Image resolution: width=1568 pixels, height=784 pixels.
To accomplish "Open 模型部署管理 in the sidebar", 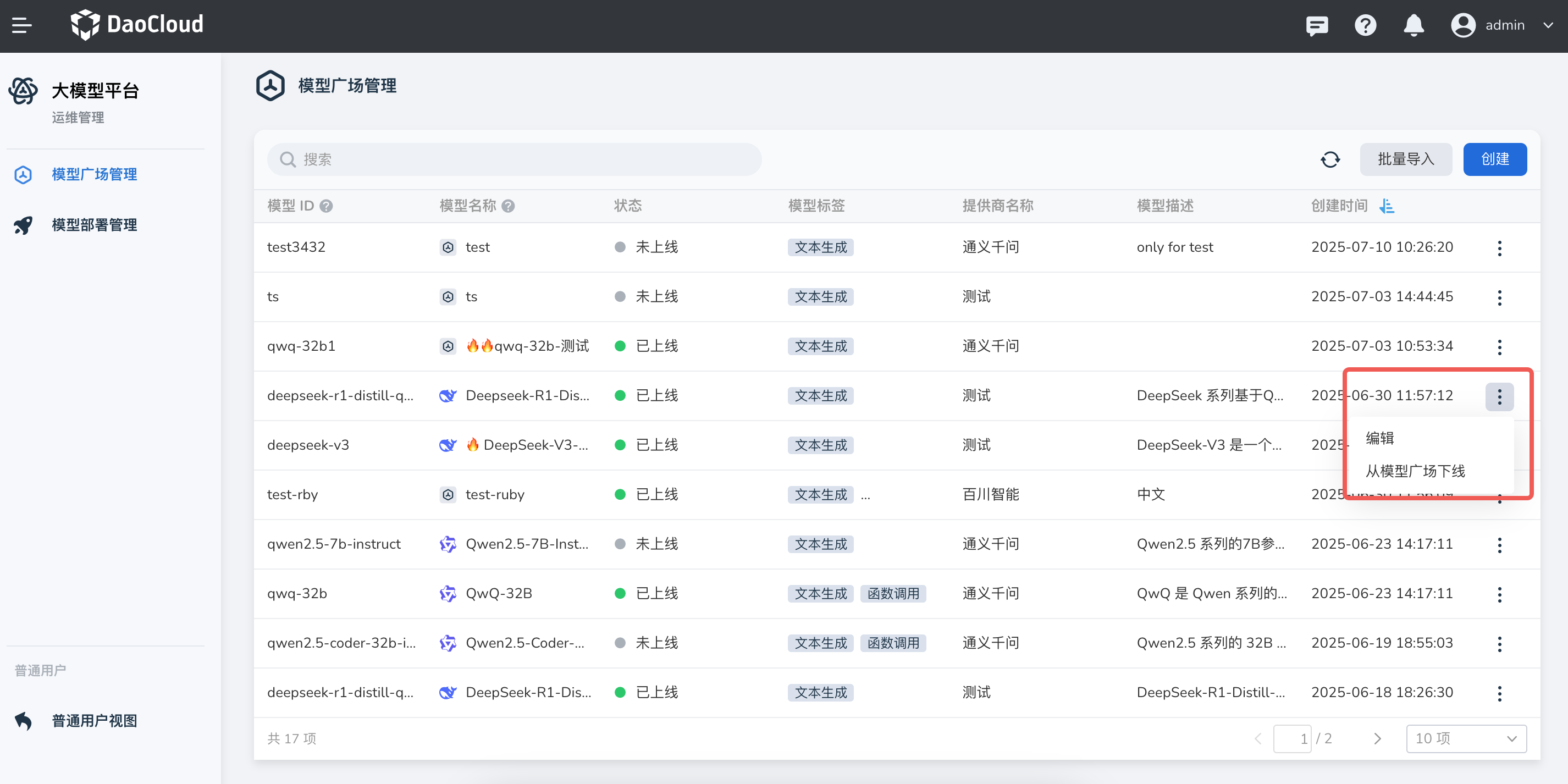I will [x=93, y=225].
